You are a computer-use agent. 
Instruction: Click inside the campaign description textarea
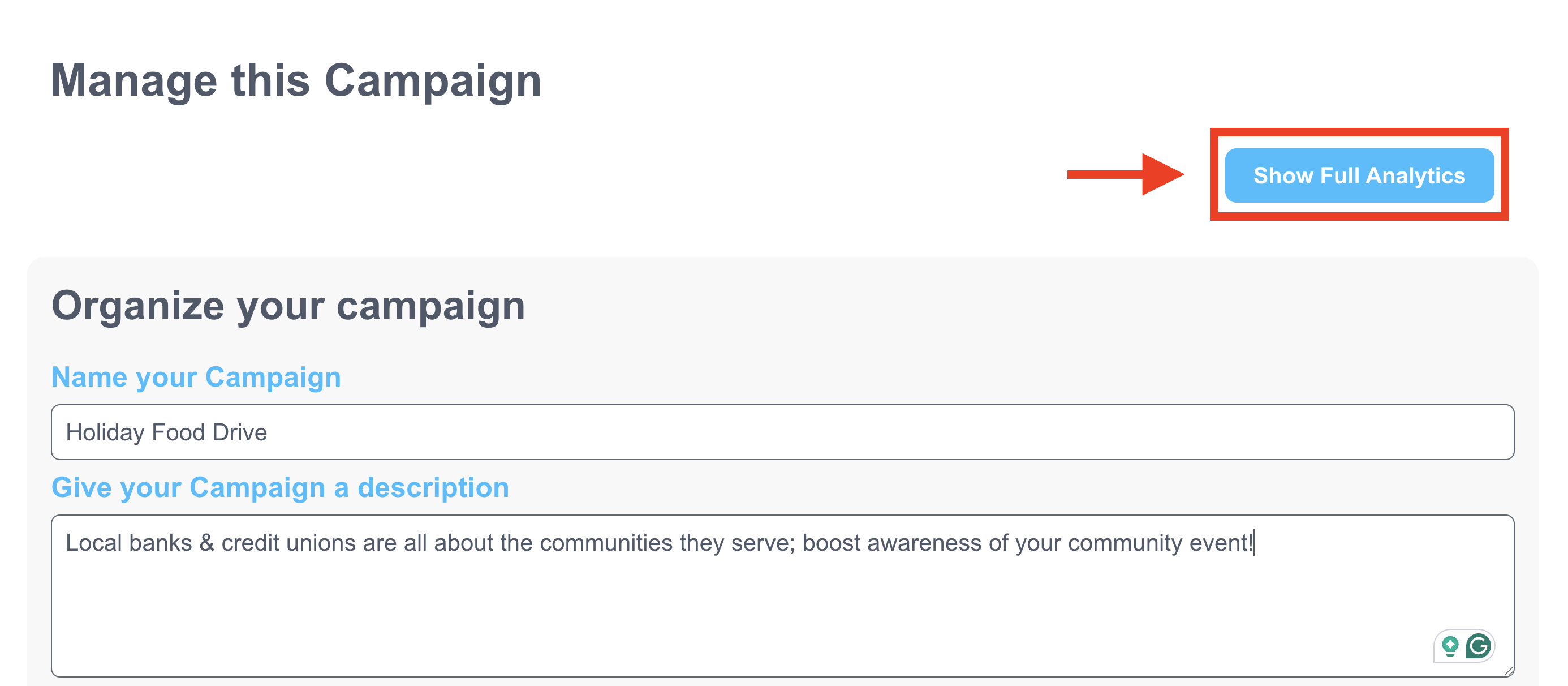782,596
